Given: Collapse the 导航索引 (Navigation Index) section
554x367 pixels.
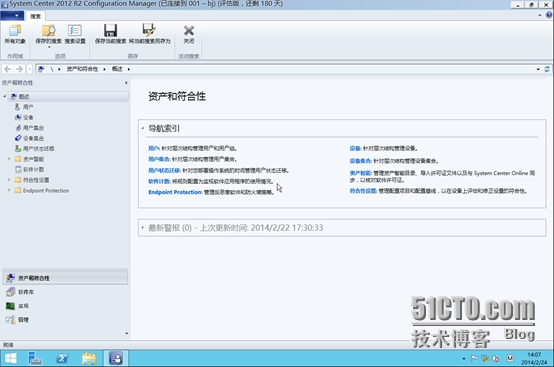Looking at the screenshot, I should tap(143, 128).
